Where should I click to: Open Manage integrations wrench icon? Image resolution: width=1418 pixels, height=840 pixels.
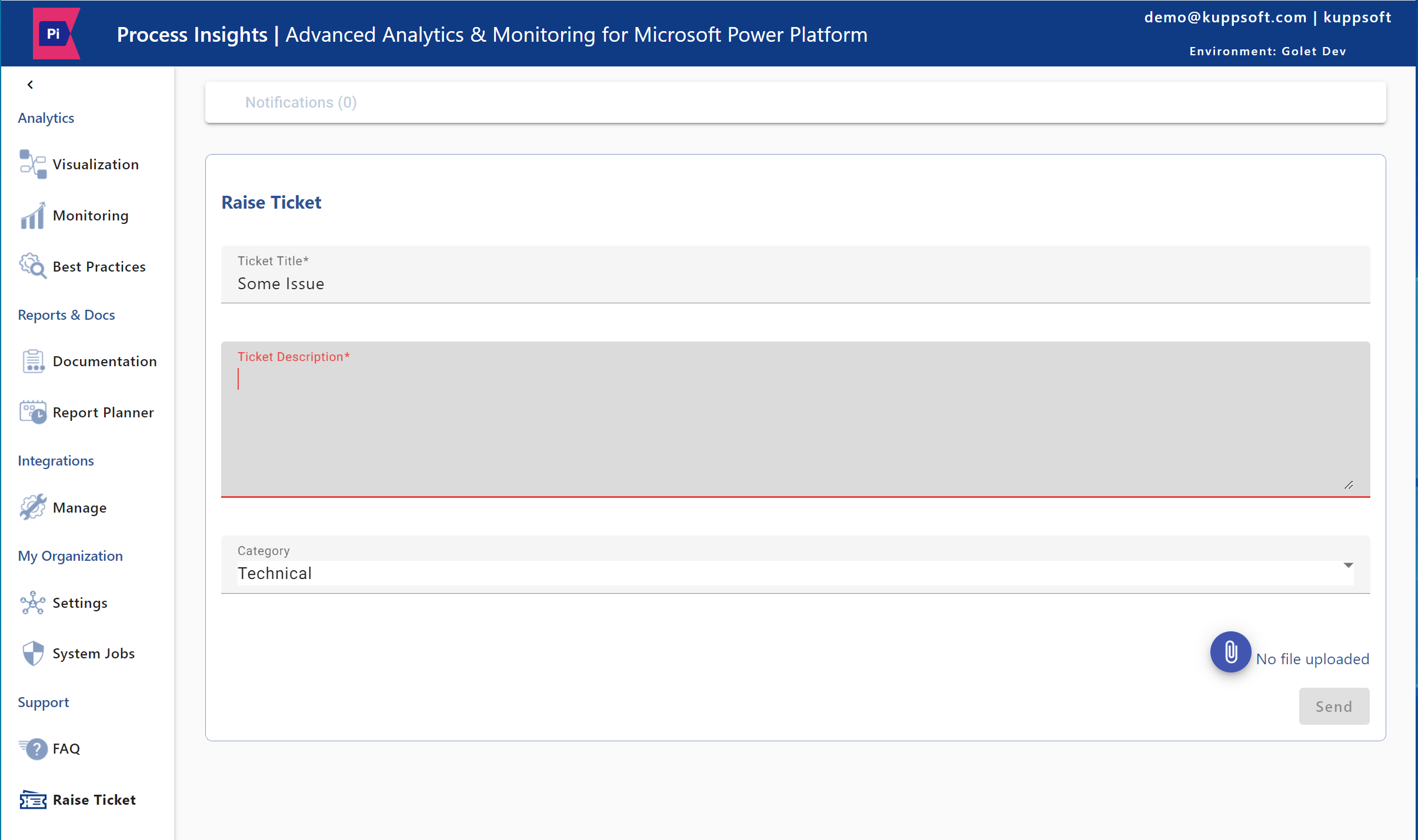pos(33,507)
